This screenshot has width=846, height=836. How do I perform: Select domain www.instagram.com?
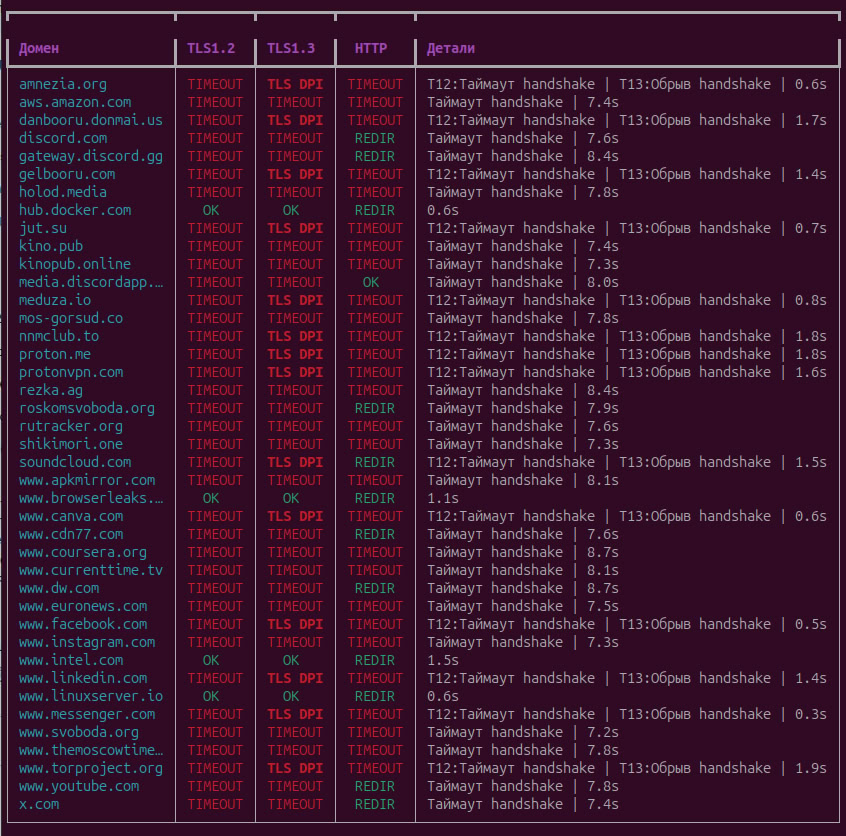(87, 642)
